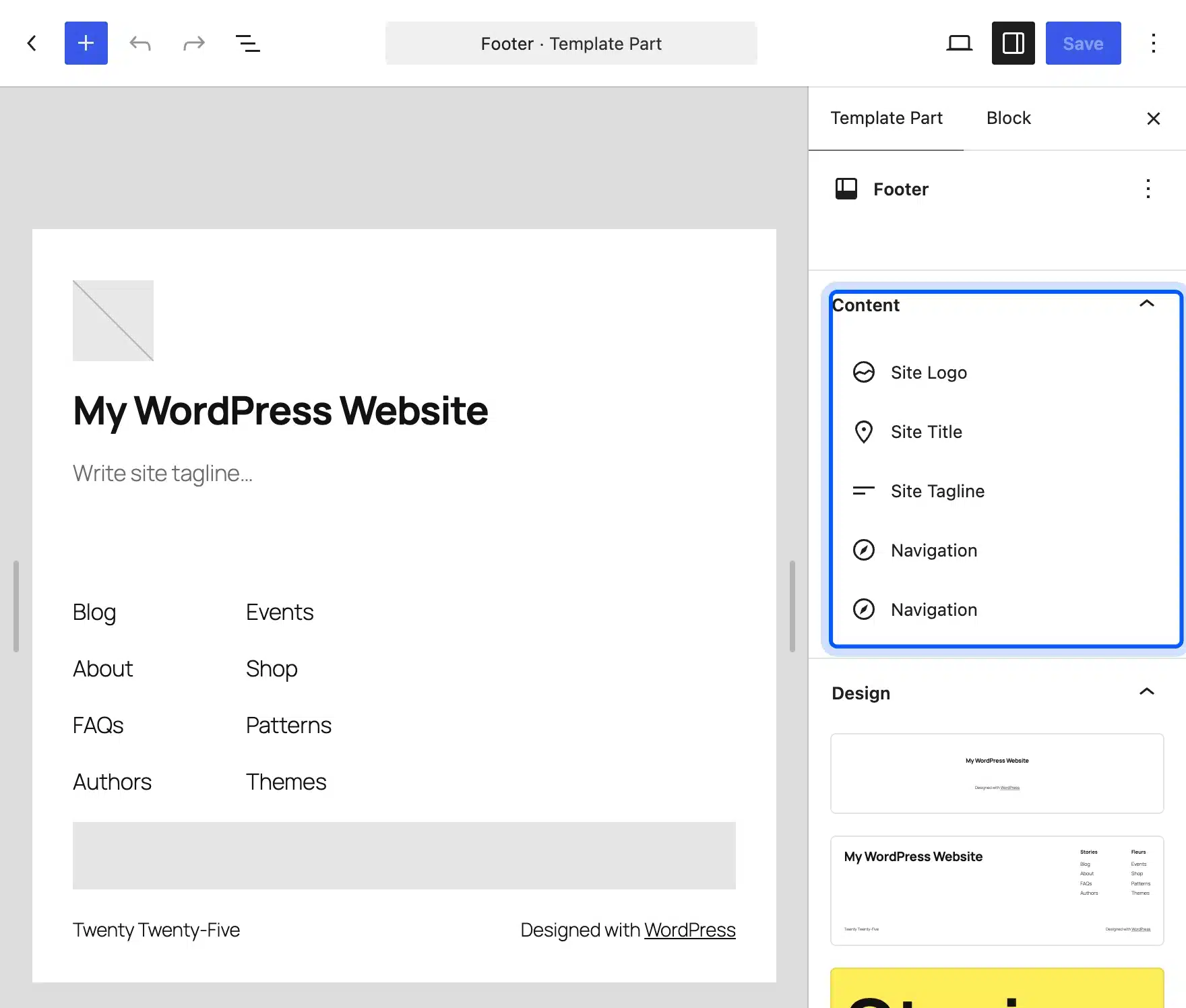The height and width of the screenshot is (1008, 1186).
Task: Click the Site Logo block icon
Action: click(x=864, y=372)
